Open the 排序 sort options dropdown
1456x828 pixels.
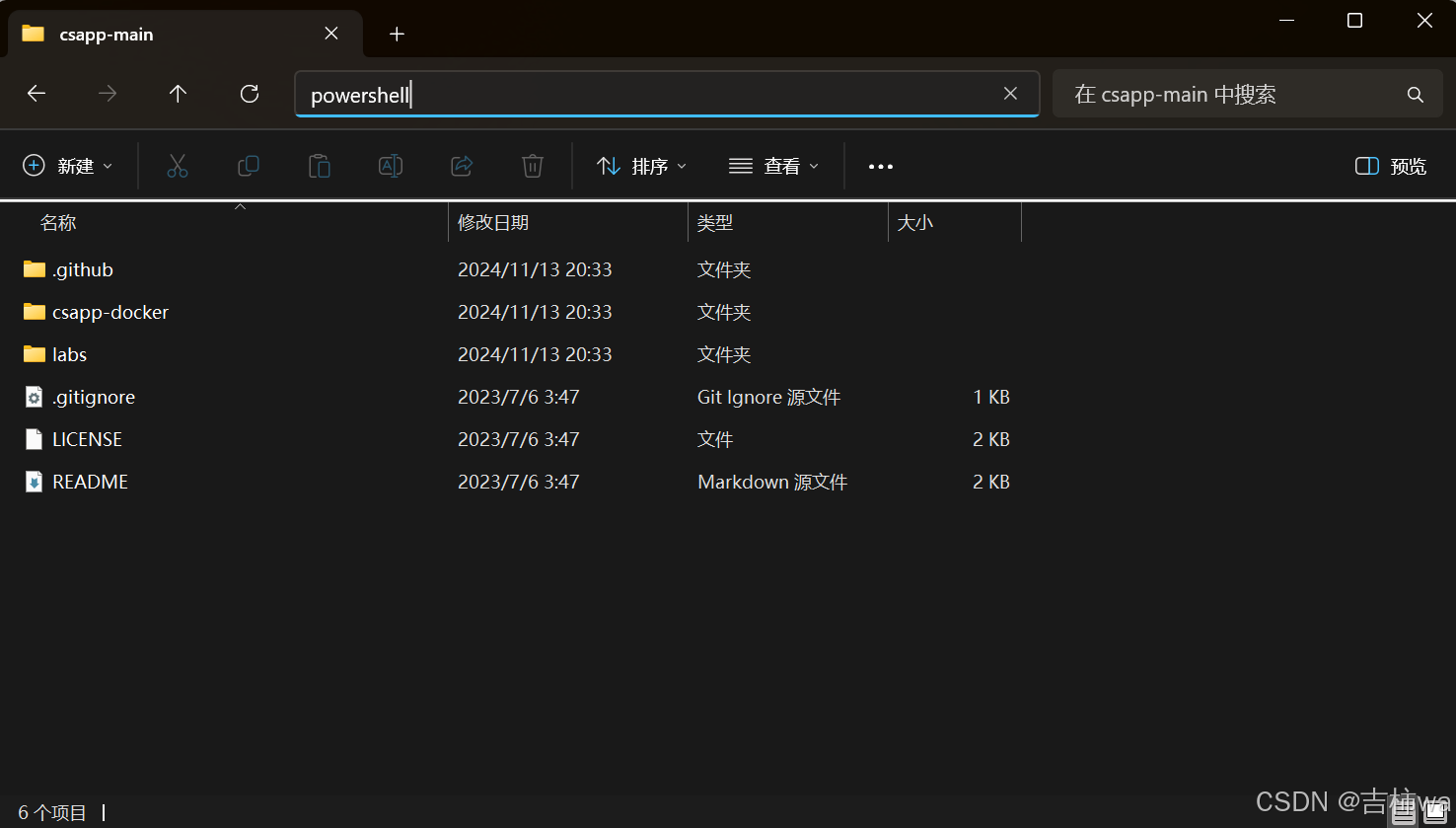click(x=640, y=166)
